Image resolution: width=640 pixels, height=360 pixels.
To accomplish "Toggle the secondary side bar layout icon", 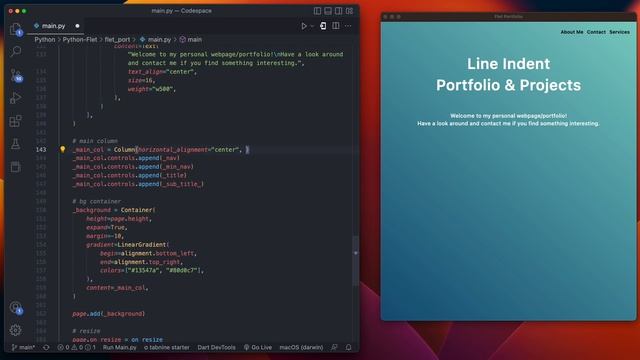I will pos(338,11).
